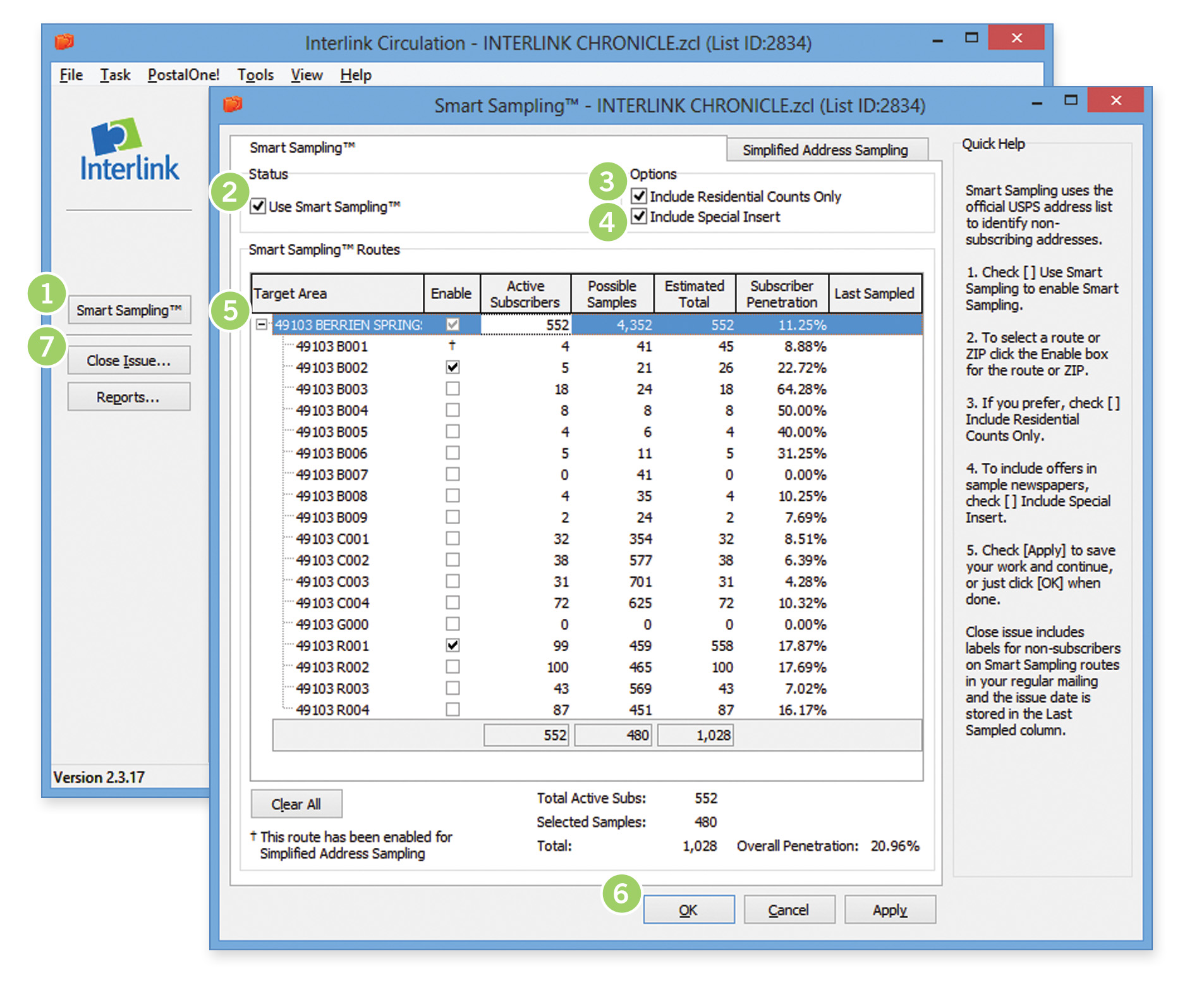Image resolution: width=1204 pixels, height=992 pixels.
Task: Open the Task menu
Action: (x=115, y=75)
